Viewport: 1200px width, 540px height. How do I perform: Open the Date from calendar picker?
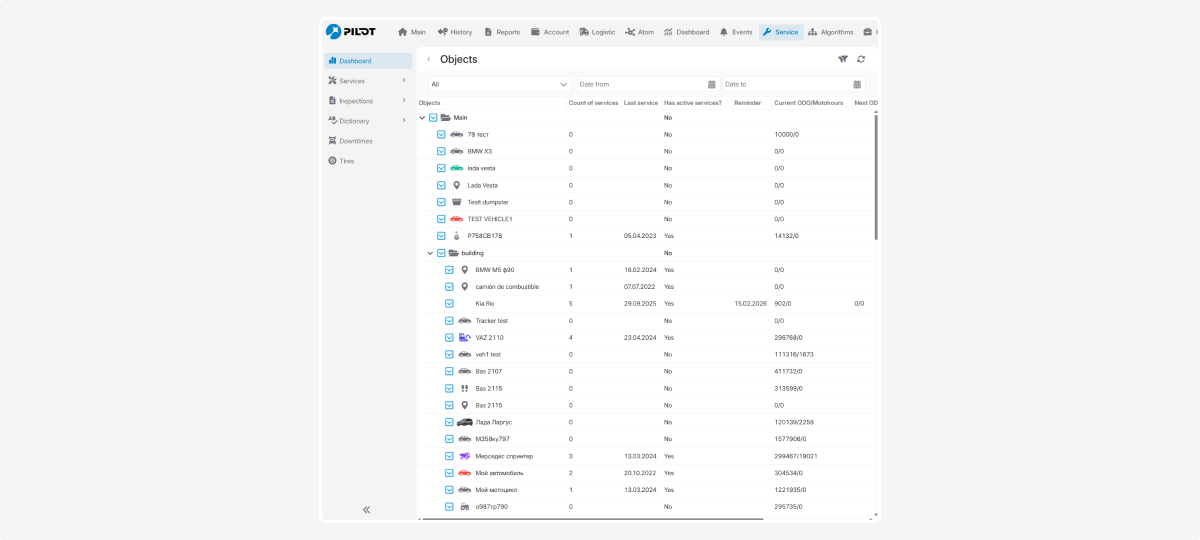[x=712, y=85]
